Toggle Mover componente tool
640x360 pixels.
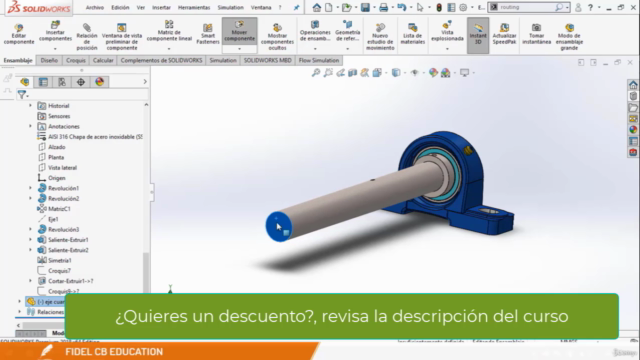[x=239, y=31]
